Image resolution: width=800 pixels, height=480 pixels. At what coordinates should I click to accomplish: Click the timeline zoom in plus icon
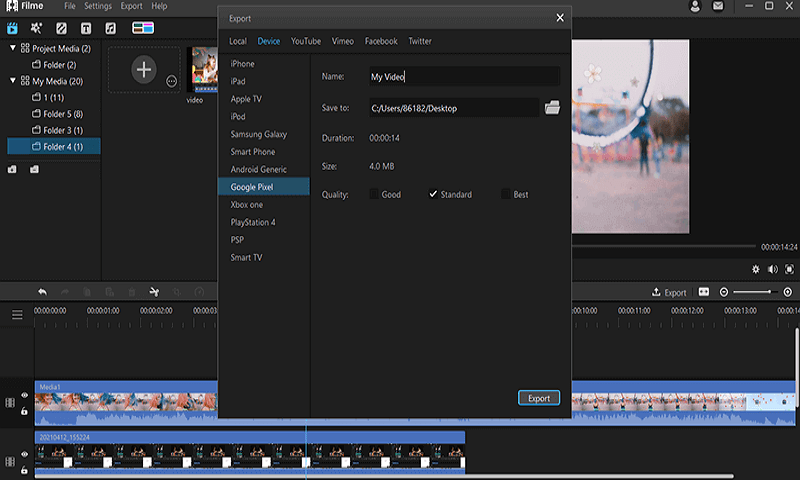(x=788, y=292)
